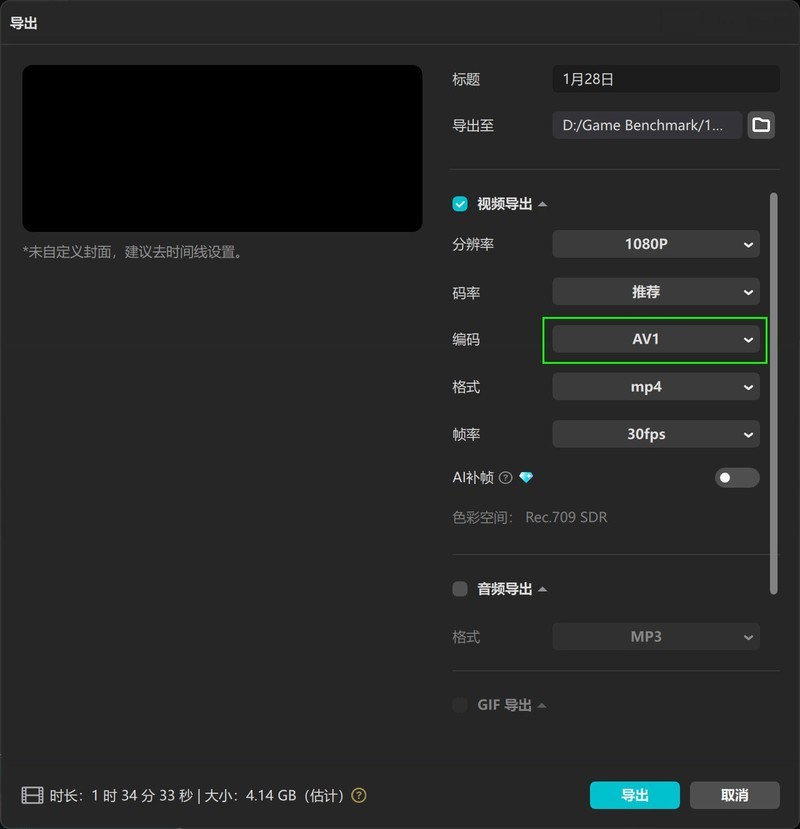Open the 码率 dropdown showing 推荐
This screenshot has height=829, width=800.
pyautogui.click(x=655, y=291)
